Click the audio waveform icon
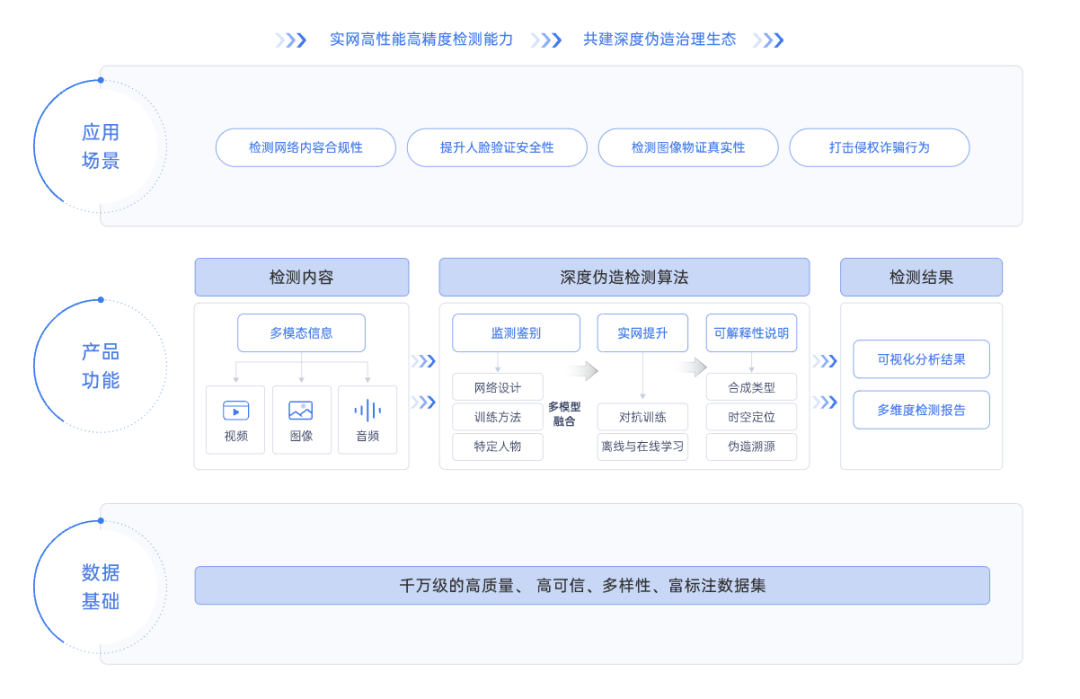The height and width of the screenshot is (699, 1080). click(x=367, y=410)
